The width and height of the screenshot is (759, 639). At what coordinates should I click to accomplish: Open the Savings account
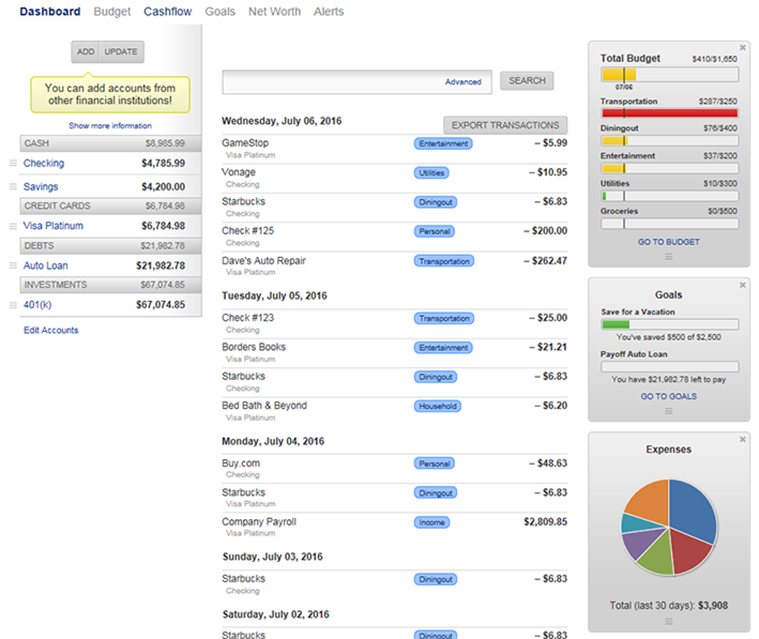[41, 187]
